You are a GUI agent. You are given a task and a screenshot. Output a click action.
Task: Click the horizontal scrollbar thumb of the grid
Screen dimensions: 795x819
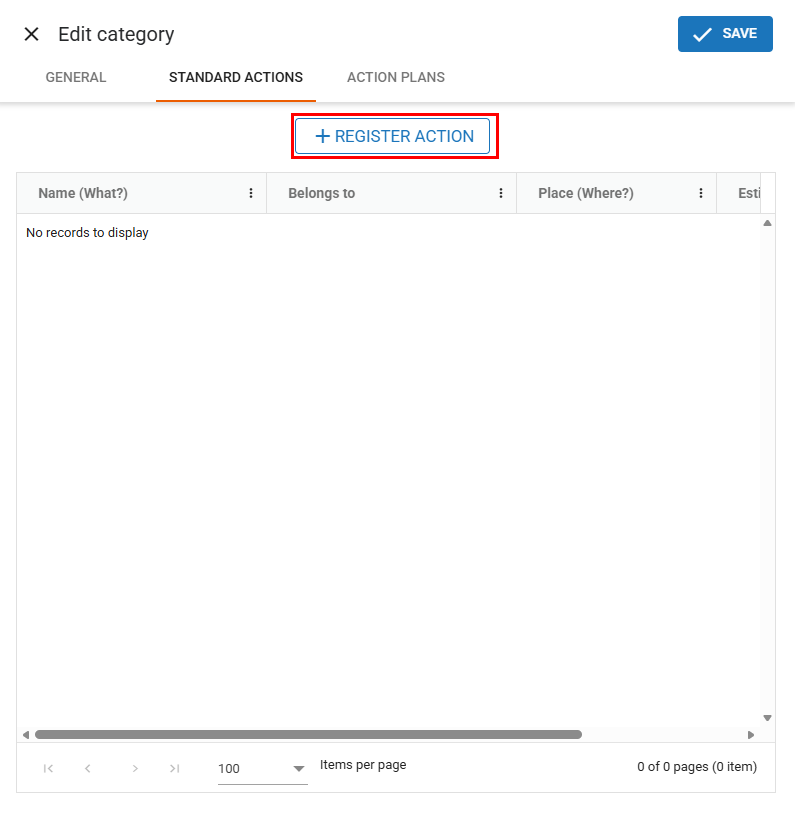(x=308, y=734)
